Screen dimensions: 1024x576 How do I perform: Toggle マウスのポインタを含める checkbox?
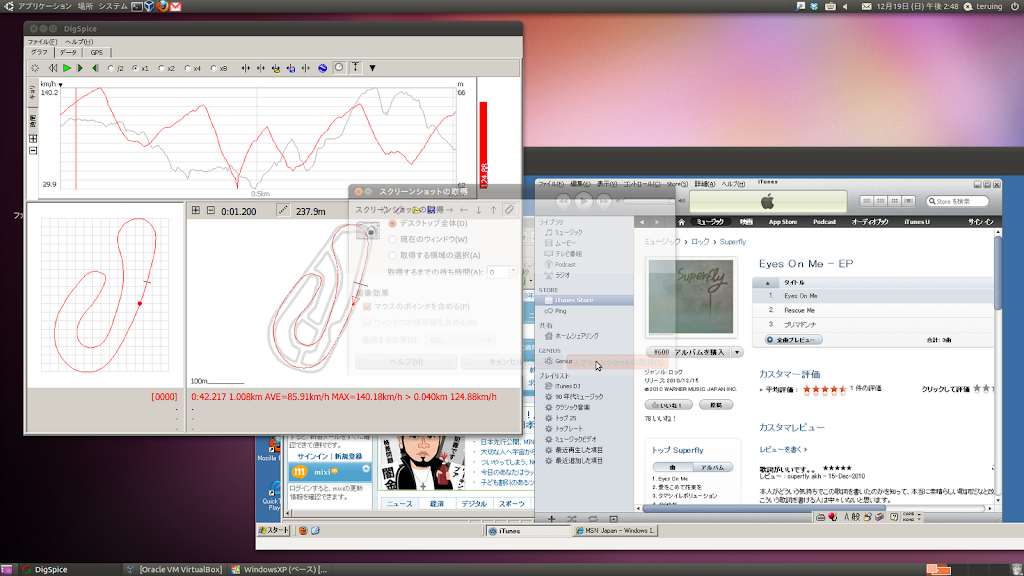(367, 306)
